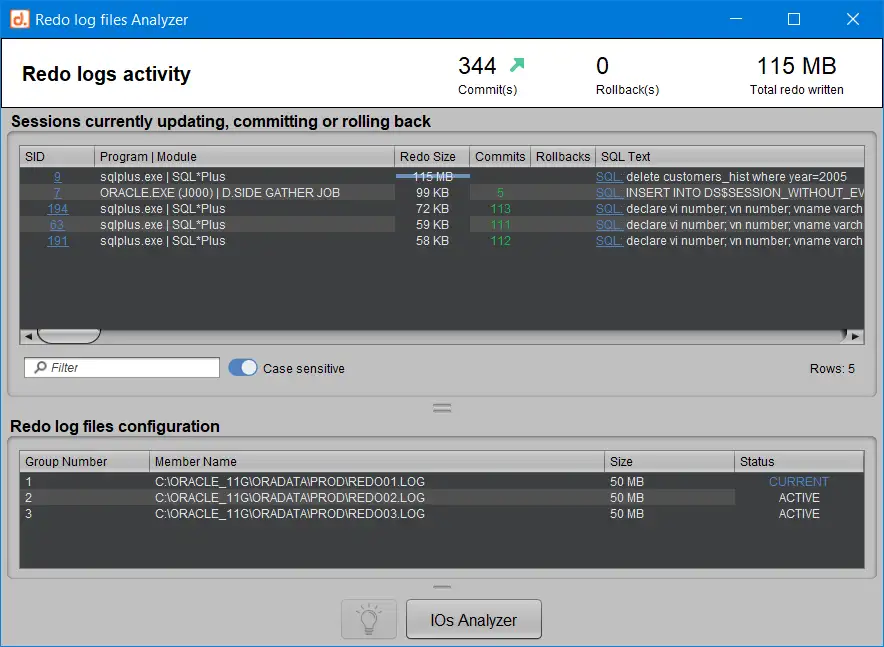Open SQL link in the 59 KB row
Image resolution: width=884 pixels, height=647 pixels.
609,225
